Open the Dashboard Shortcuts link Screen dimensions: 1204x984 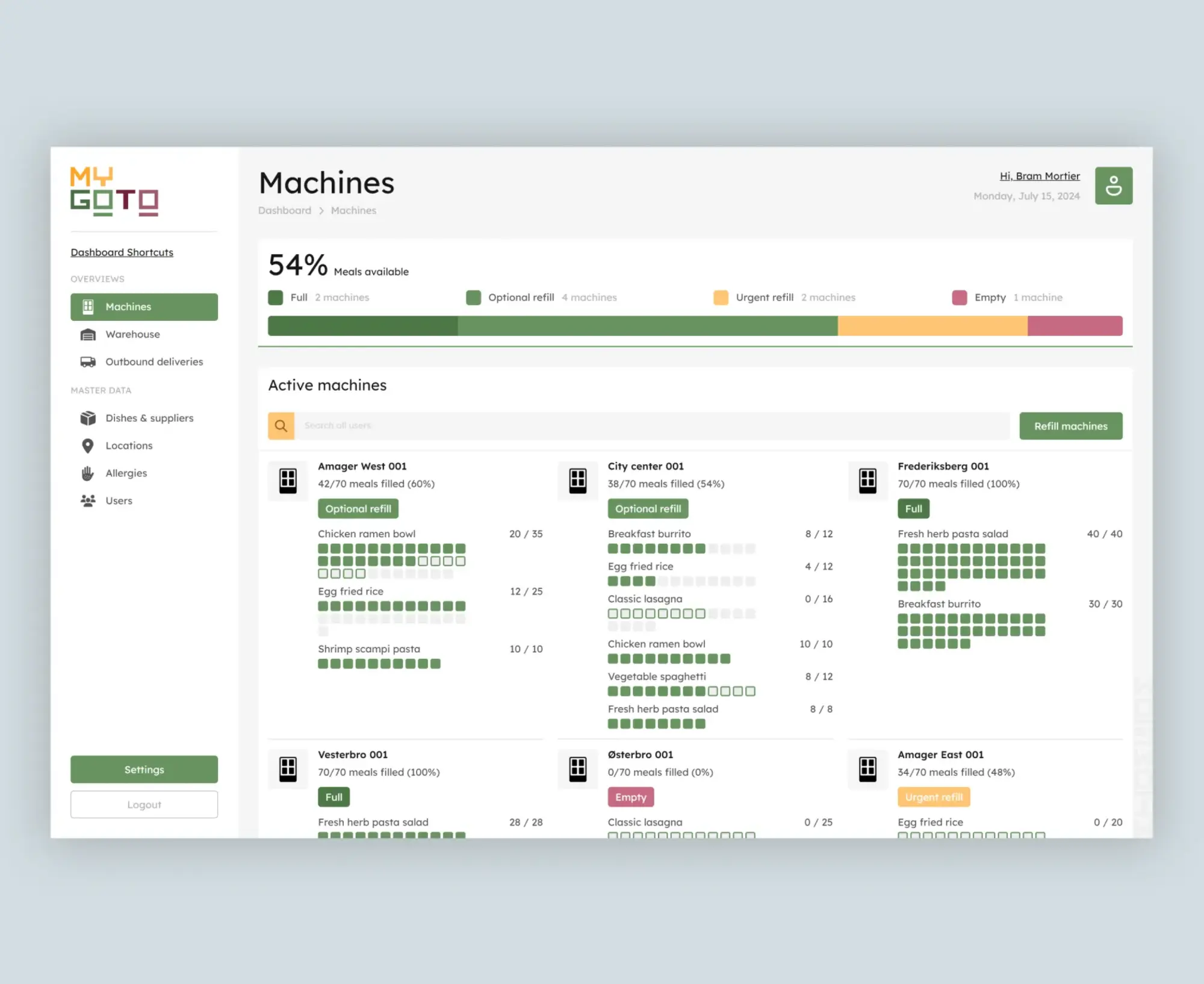[x=122, y=252]
